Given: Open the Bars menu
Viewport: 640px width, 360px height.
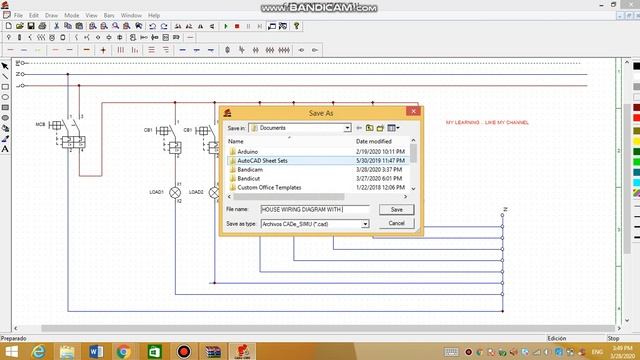Looking at the screenshot, I should point(109,16).
